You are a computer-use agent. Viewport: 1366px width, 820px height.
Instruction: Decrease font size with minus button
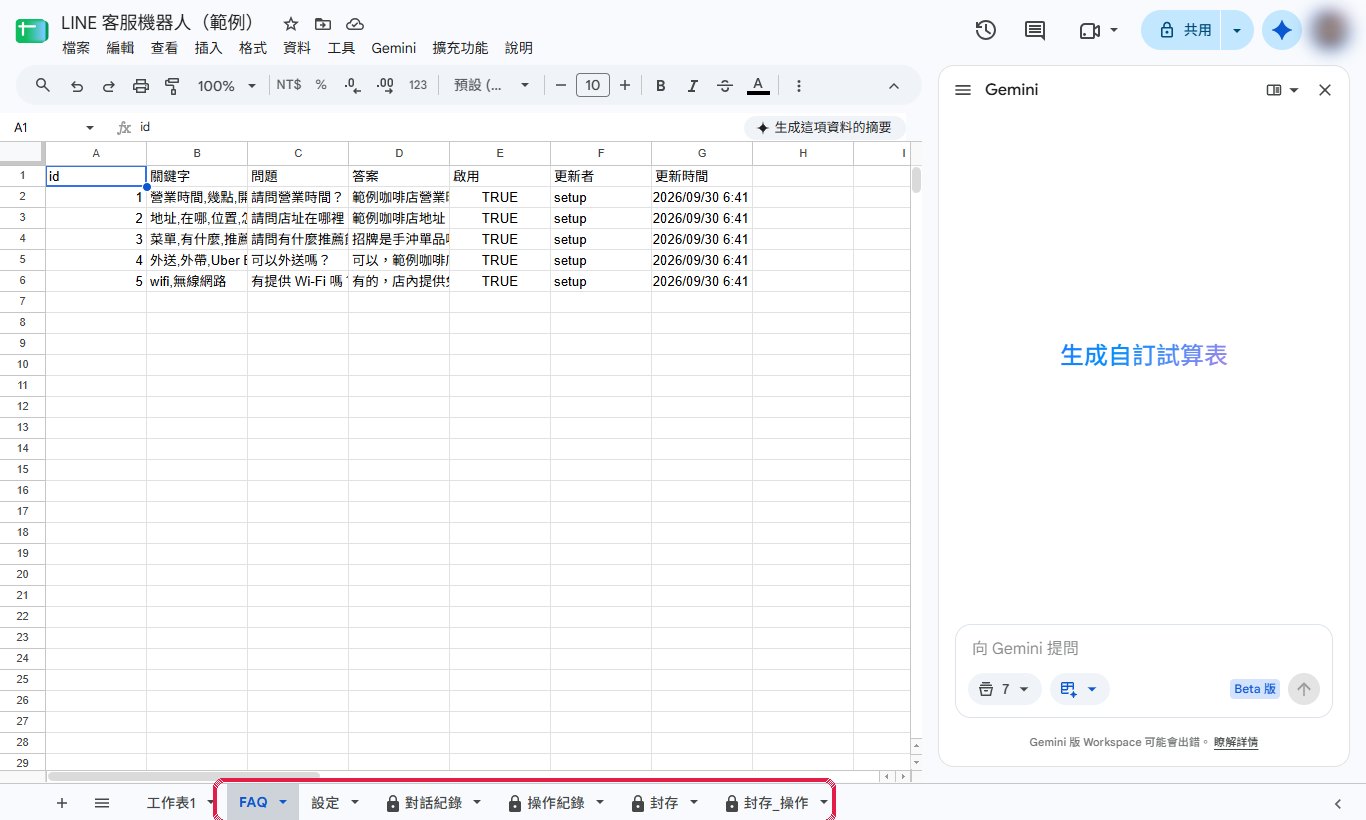pyautogui.click(x=561, y=85)
